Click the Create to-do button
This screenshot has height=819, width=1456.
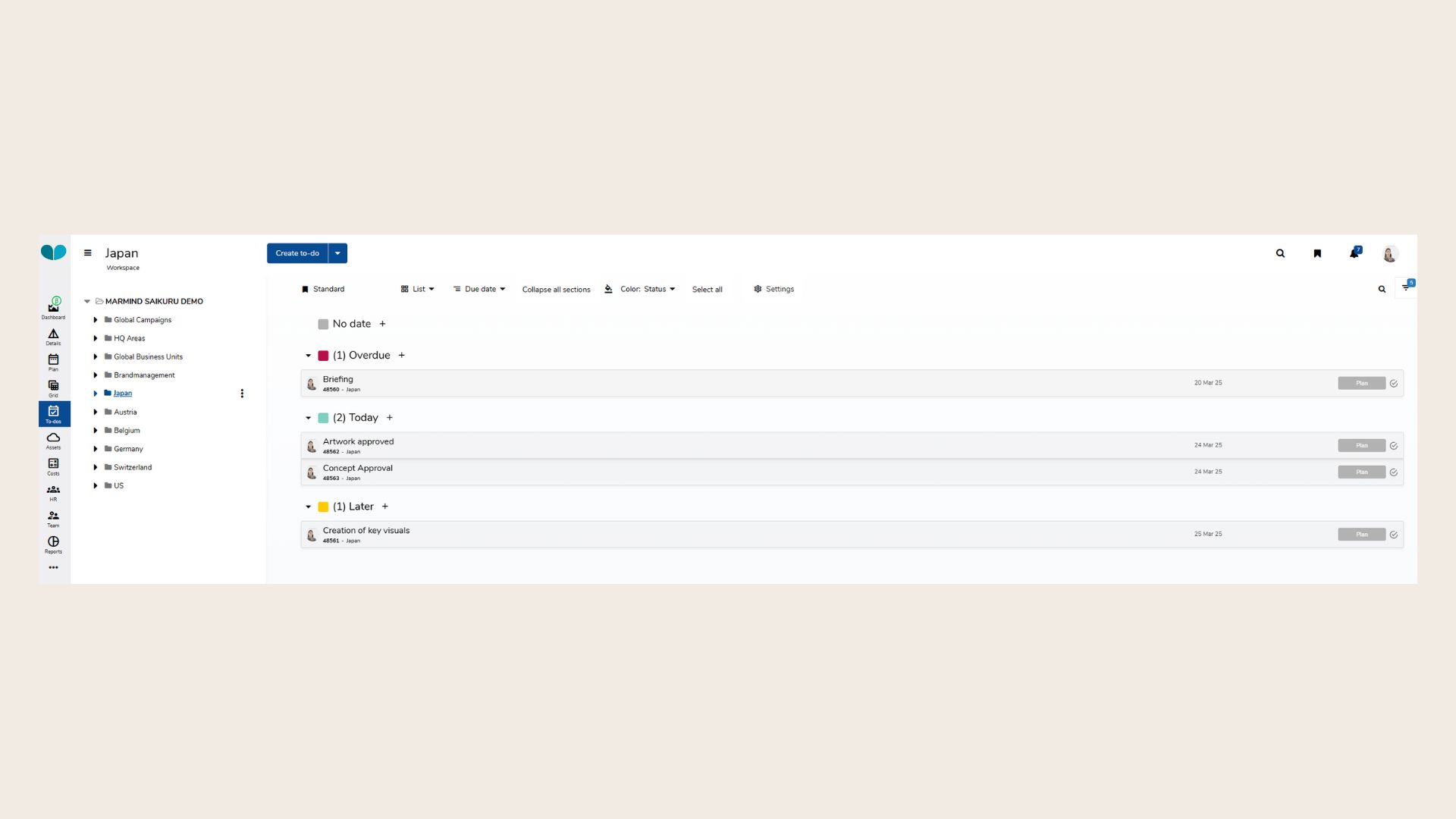pos(297,253)
